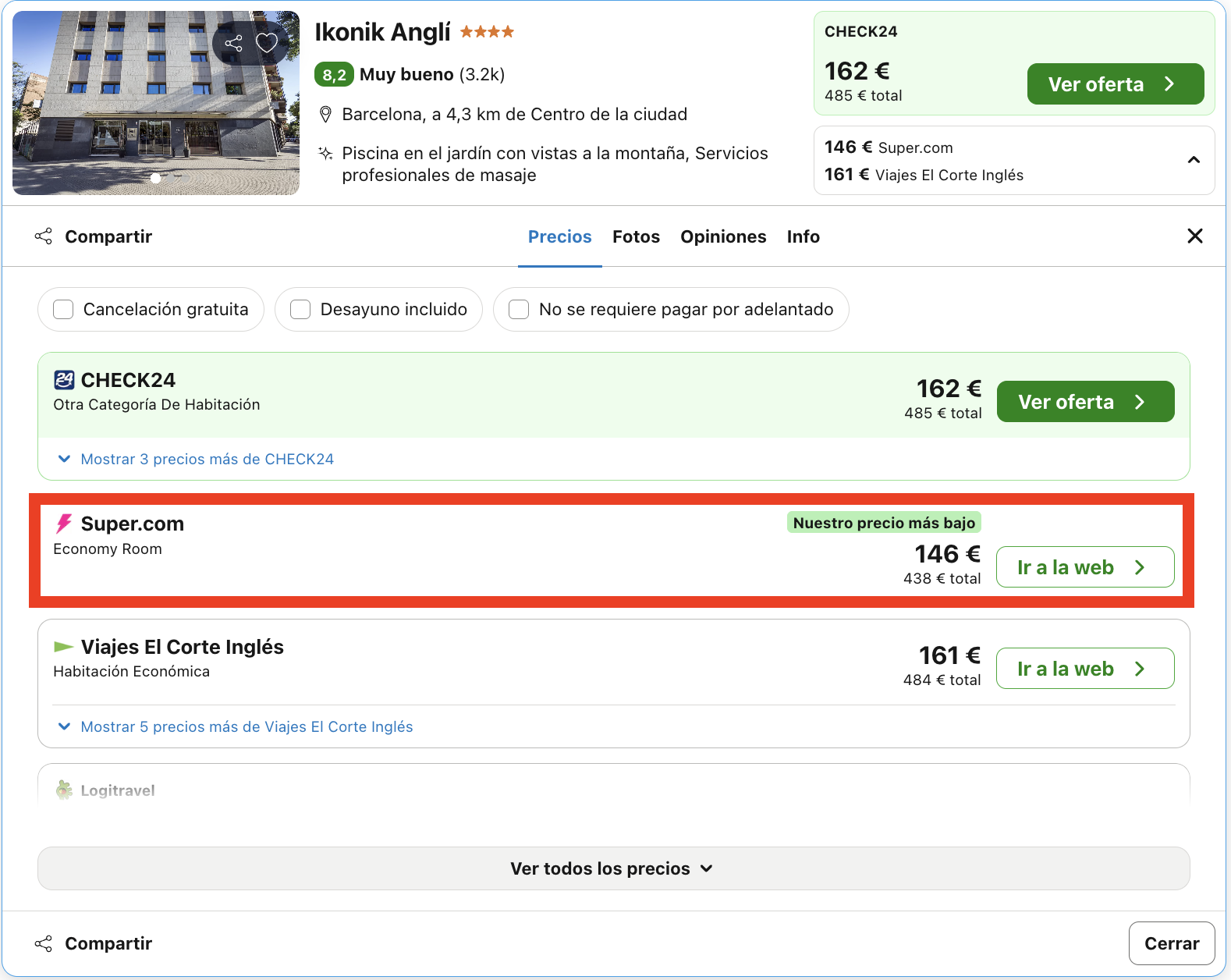Tick the Desayuno incluido checkbox
The image size is (1231, 980).
click(300, 310)
